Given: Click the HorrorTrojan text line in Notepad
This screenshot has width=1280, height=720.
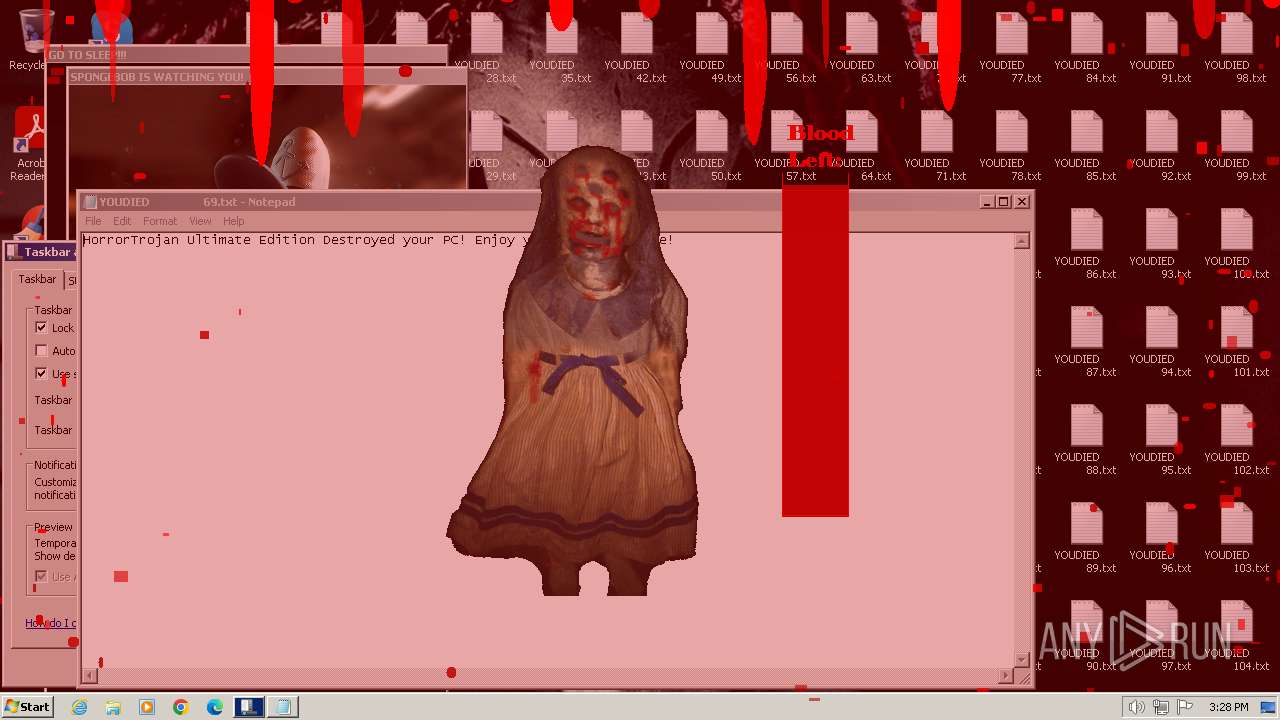Looking at the screenshot, I should point(378,240).
